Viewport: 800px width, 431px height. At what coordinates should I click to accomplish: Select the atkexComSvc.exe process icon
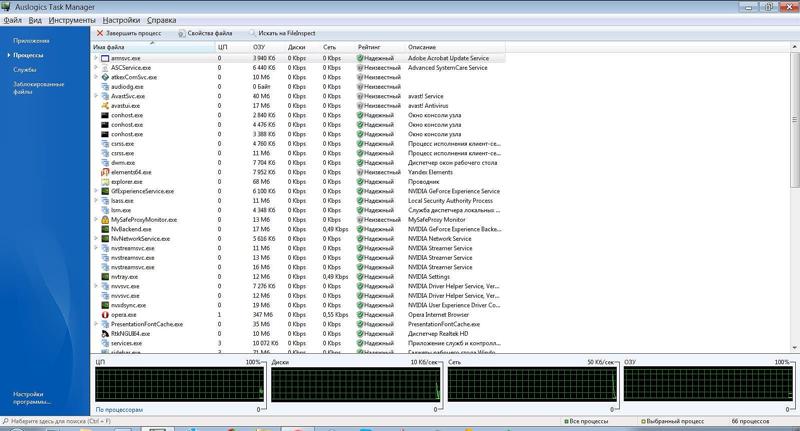[x=105, y=77]
